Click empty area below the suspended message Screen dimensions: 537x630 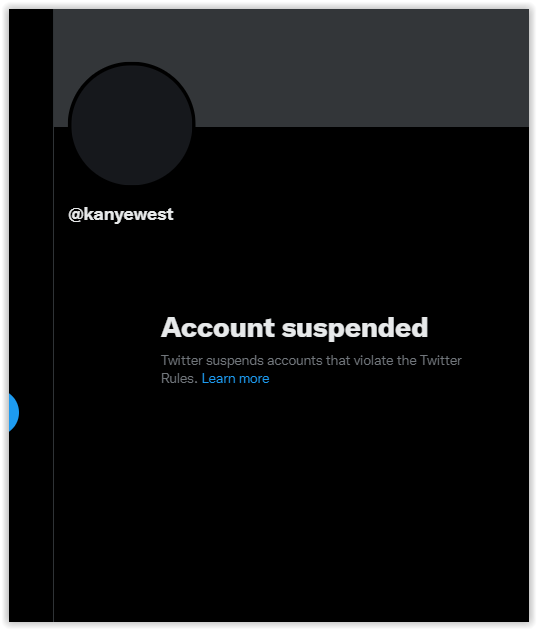point(291,502)
